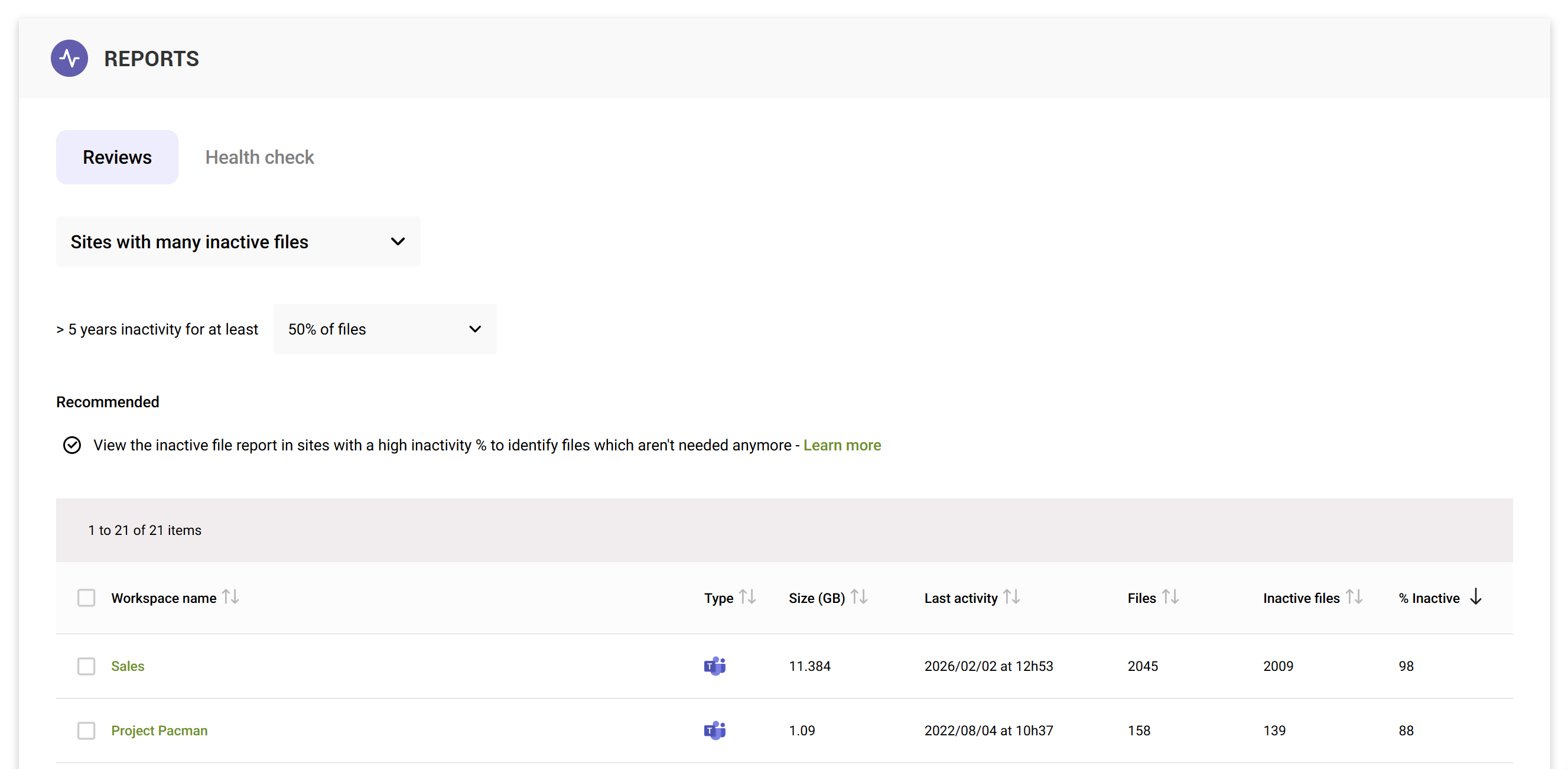
Task: Click Type column sort arrows
Action: pyautogui.click(x=747, y=596)
